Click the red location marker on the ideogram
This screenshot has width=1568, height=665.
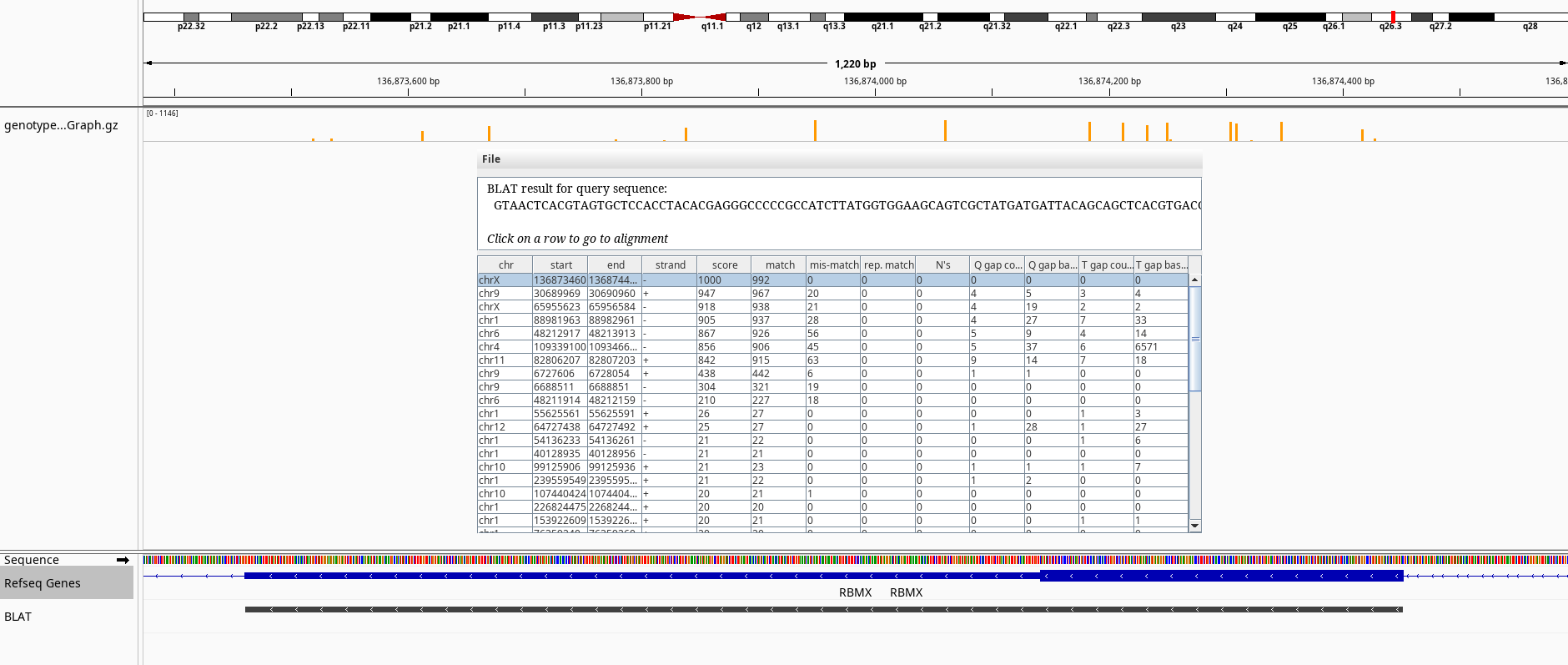pyautogui.click(x=1393, y=17)
